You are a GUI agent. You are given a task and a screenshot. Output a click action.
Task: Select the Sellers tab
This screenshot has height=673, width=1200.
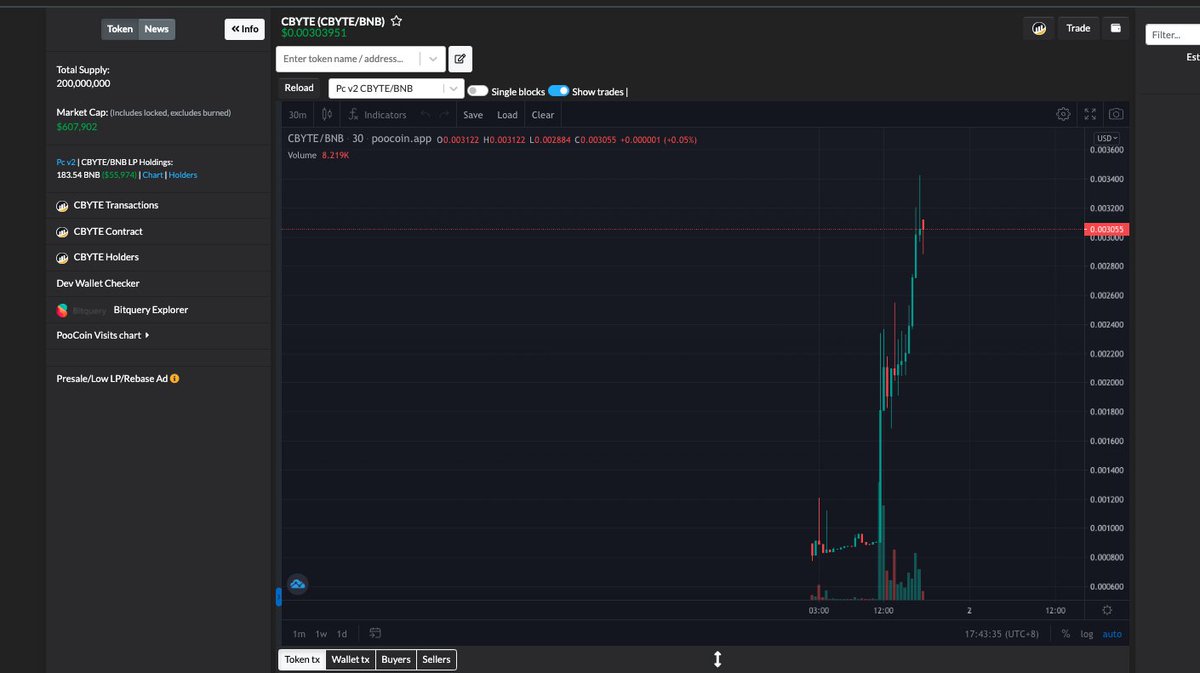coord(436,660)
